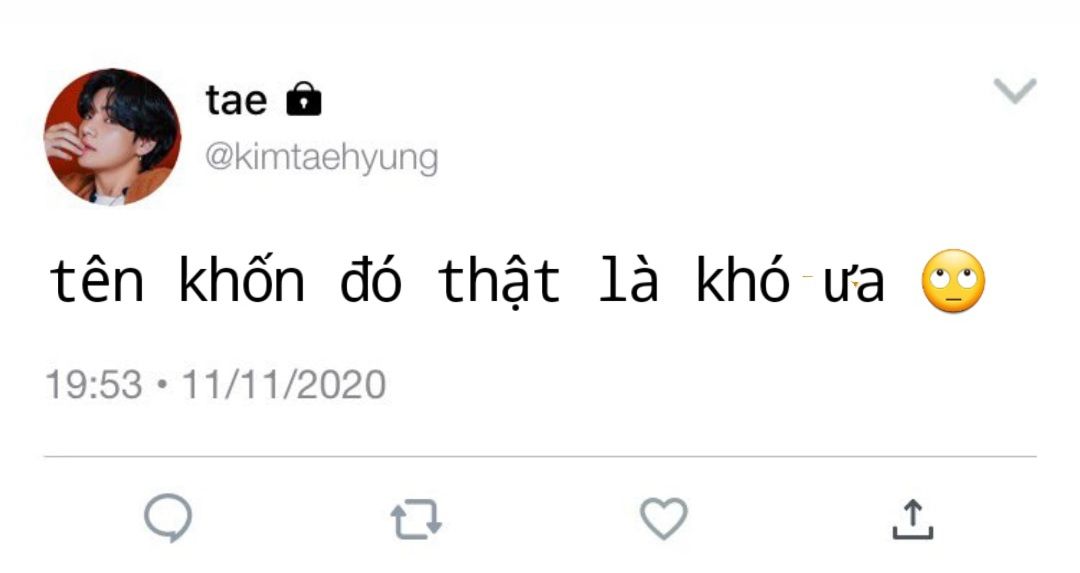Like the tweet with the heart icon
This screenshot has height=573, width=1080.
[664, 519]
